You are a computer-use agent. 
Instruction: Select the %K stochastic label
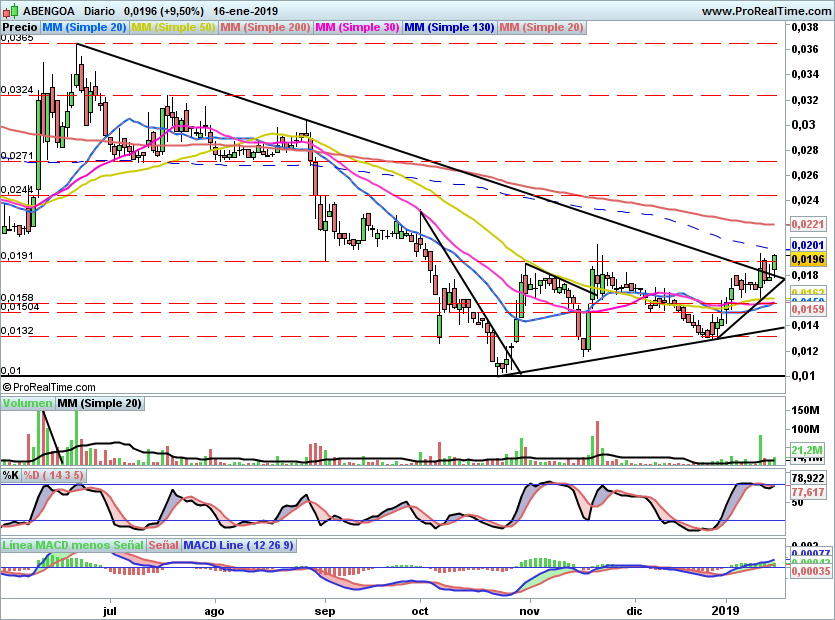[11, 475]
